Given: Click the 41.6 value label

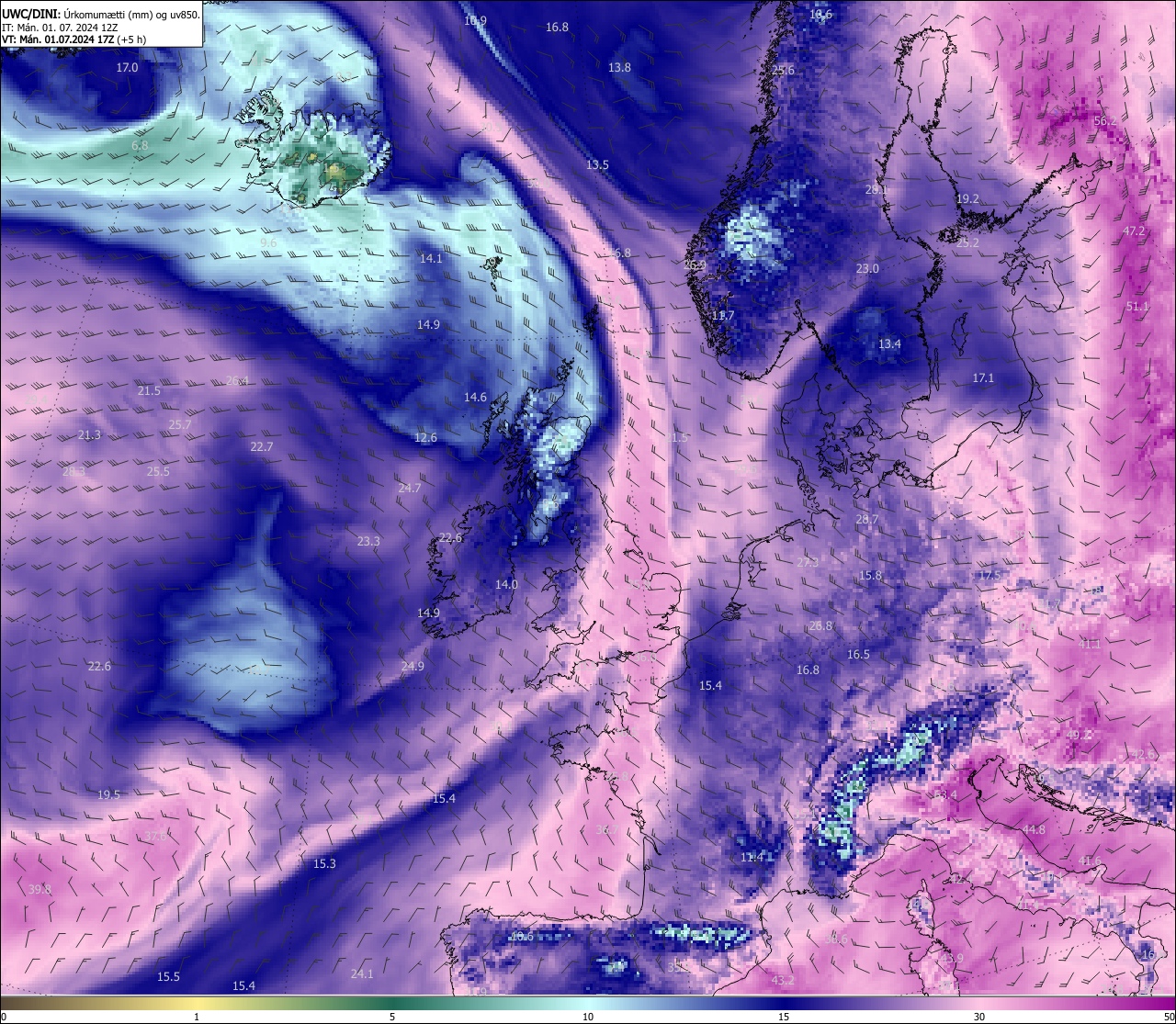Looking at the screenshot, I should pos(1090,861).
